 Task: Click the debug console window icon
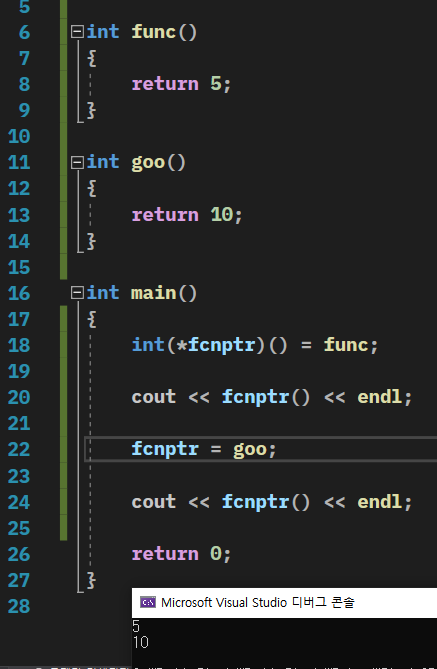(x=148, y=602)
